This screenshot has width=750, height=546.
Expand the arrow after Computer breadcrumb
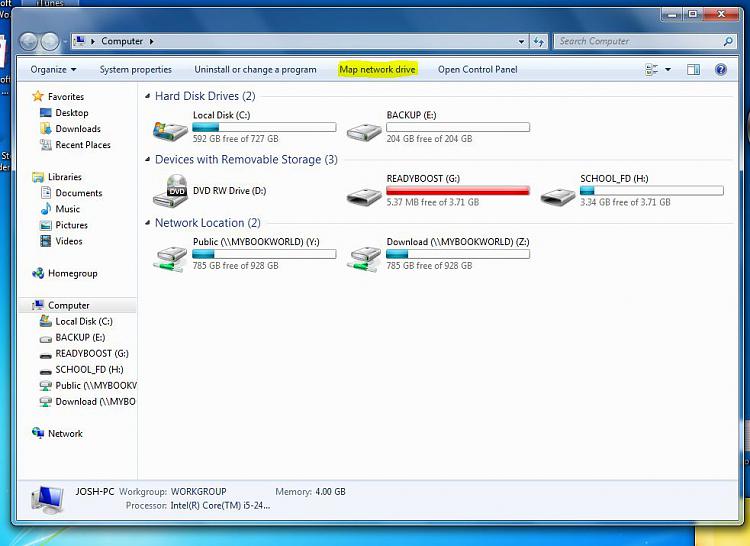[x=151, y=42]
